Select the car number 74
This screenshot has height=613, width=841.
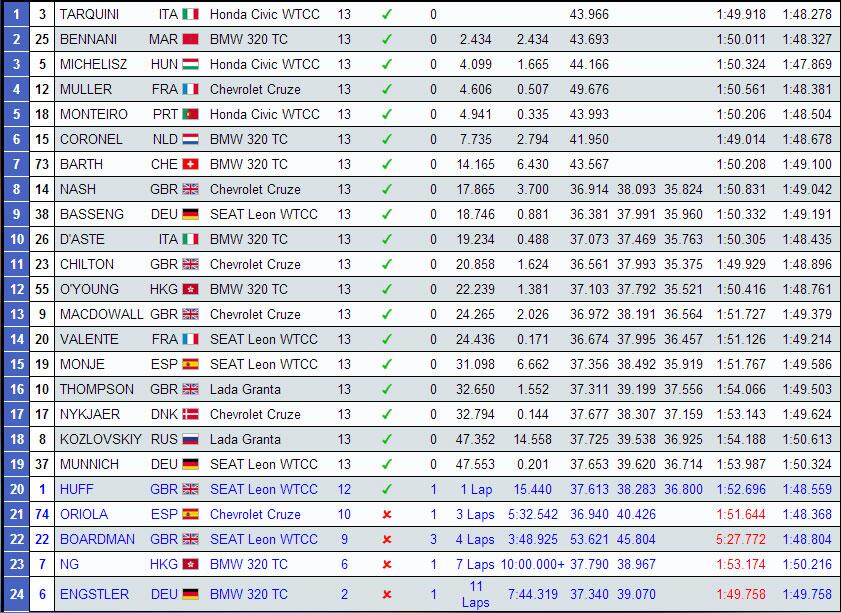(x=42, y=514)
